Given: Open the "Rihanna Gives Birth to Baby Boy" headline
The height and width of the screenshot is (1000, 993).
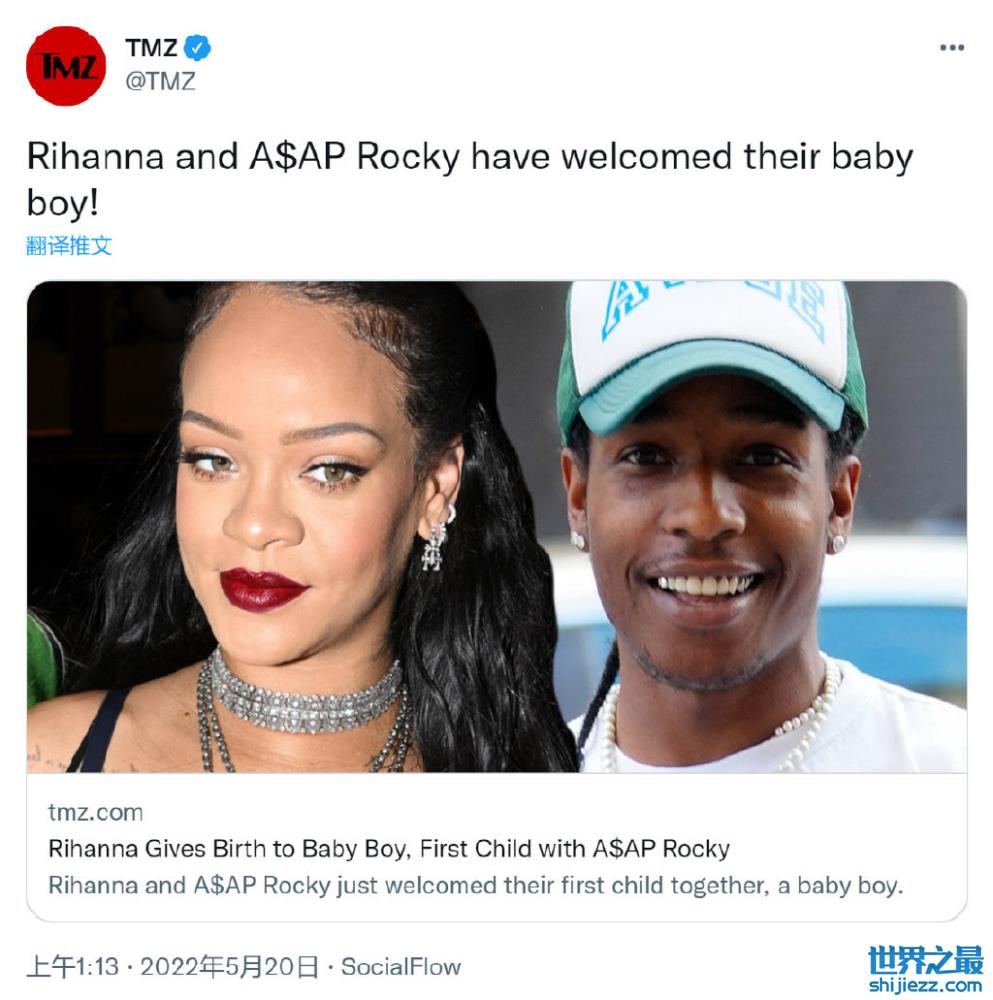Looking at the screenshot, I should coord(388,849).
